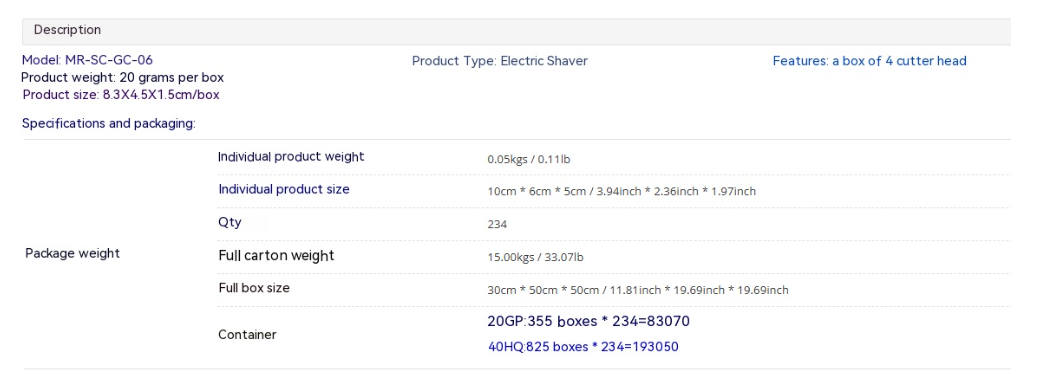Click the 0.05kgs / 0.11lb value

pyautogui.click(x=529, y=159)
